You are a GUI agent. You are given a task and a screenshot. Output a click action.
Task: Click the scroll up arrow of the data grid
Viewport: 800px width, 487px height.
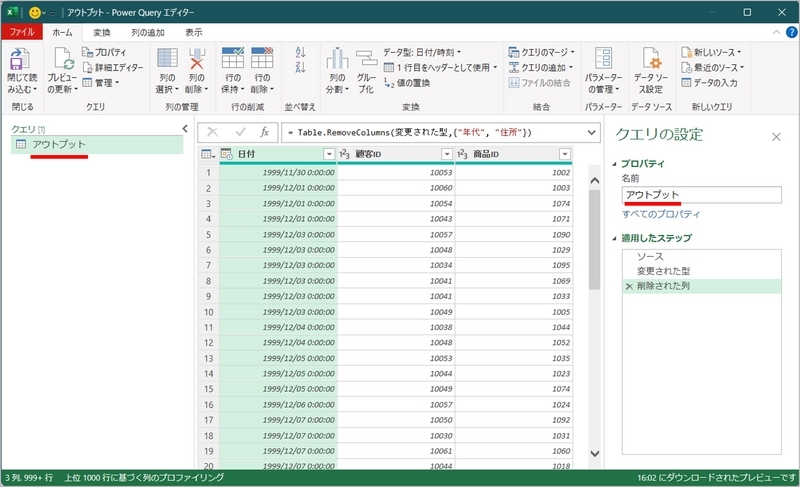point(594,181)
